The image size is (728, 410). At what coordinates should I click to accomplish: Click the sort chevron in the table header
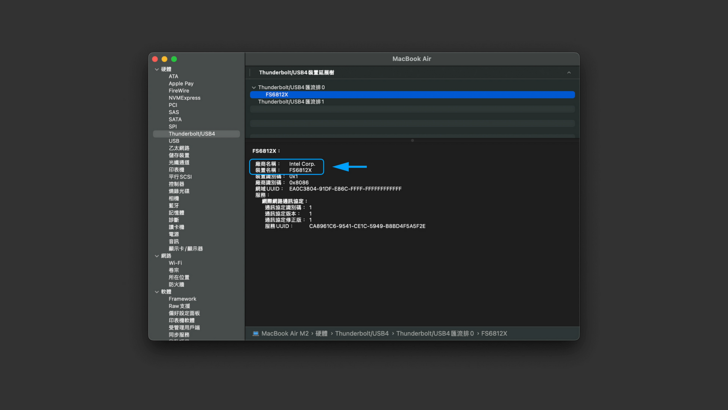click(x=569, y=73)
